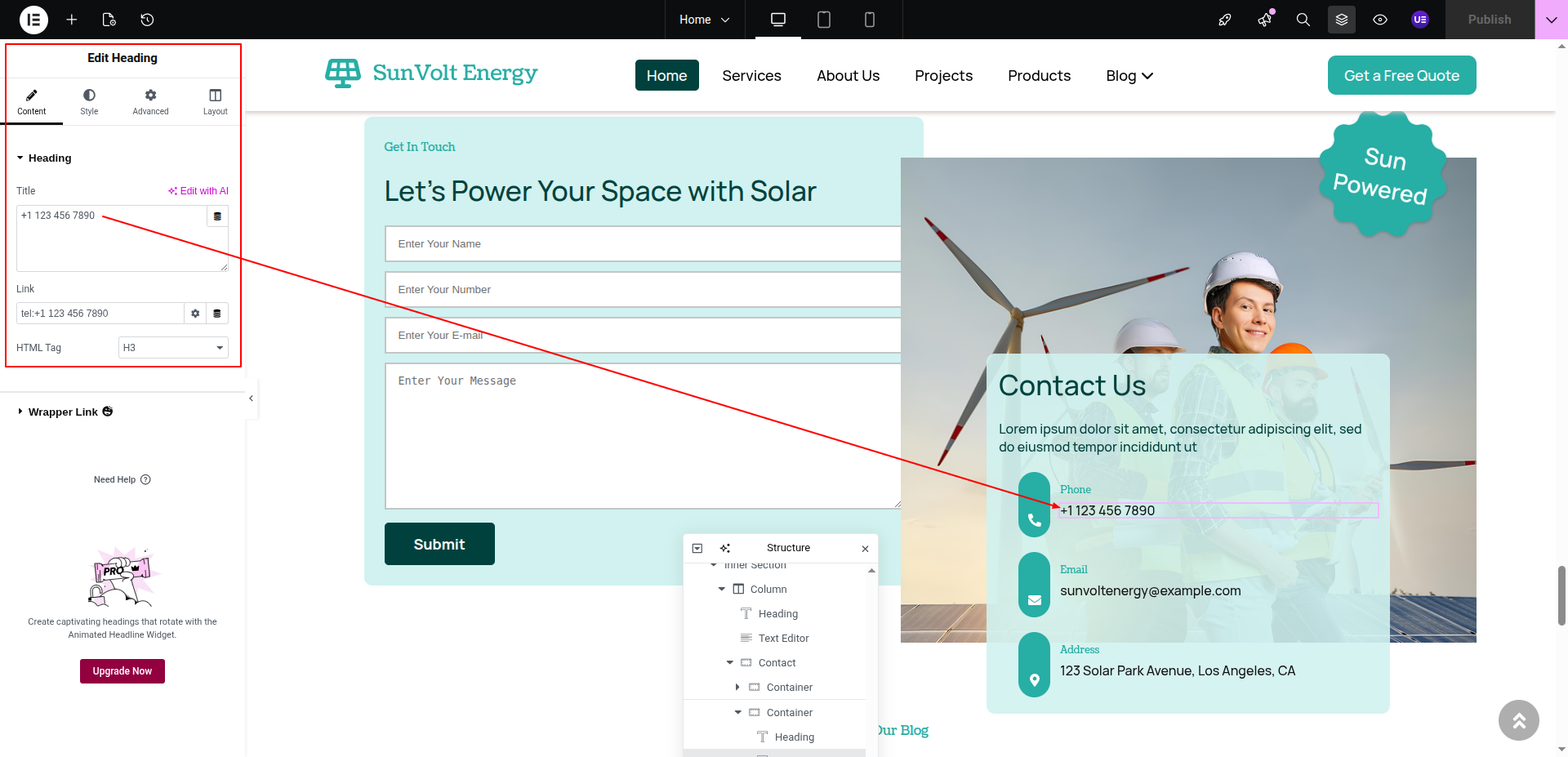Switch to the Style tab
Image resolution: width=1568 pixels, height=757 pixels.
point(89,101)
